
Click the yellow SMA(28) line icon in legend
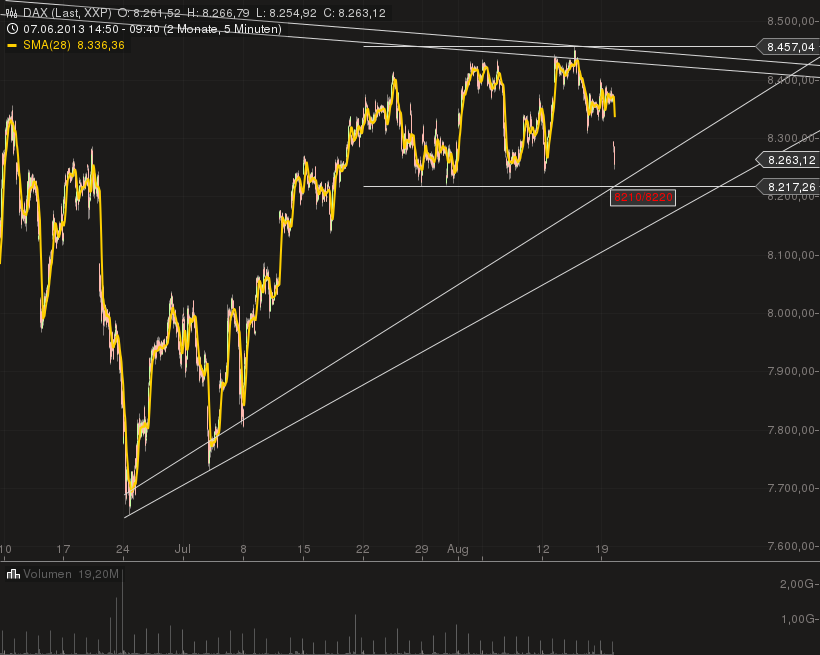coord(12,44)
